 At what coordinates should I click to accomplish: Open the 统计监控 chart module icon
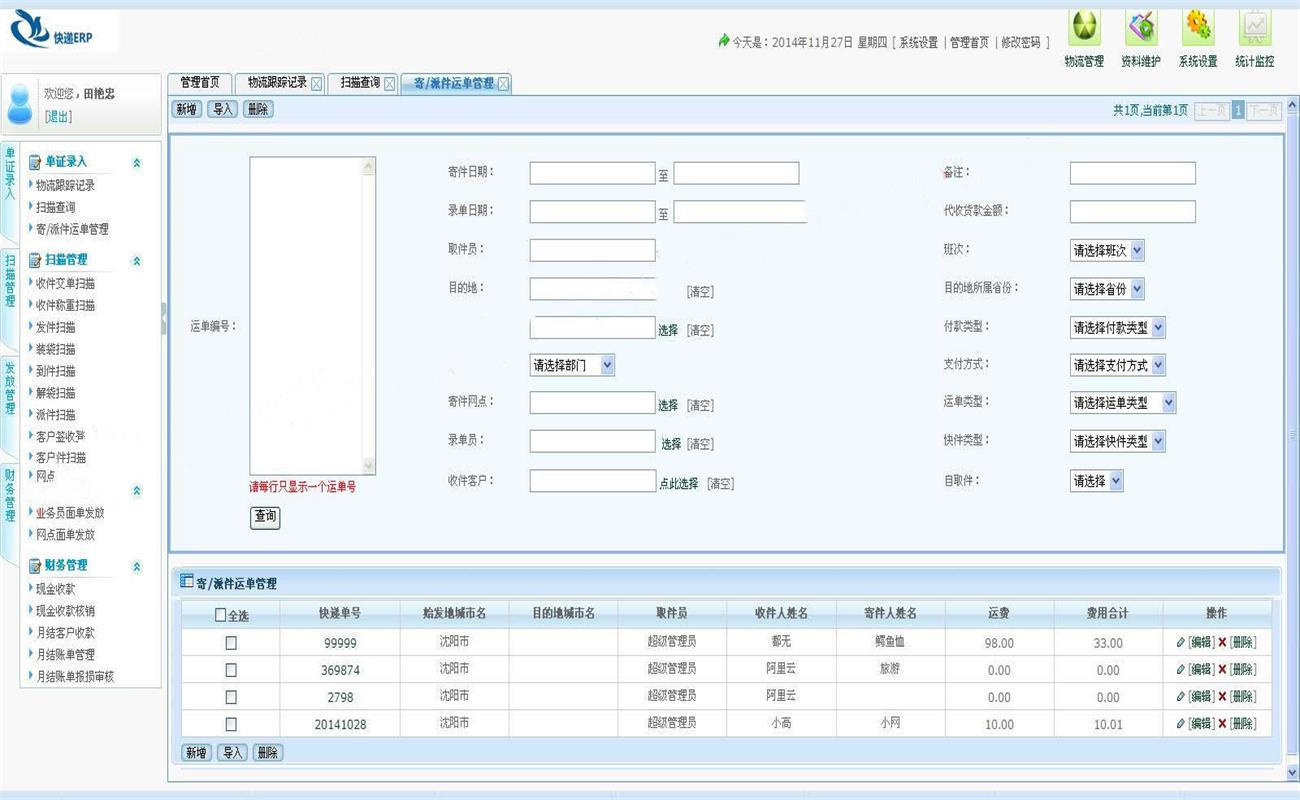click(x=1255, y=28)
